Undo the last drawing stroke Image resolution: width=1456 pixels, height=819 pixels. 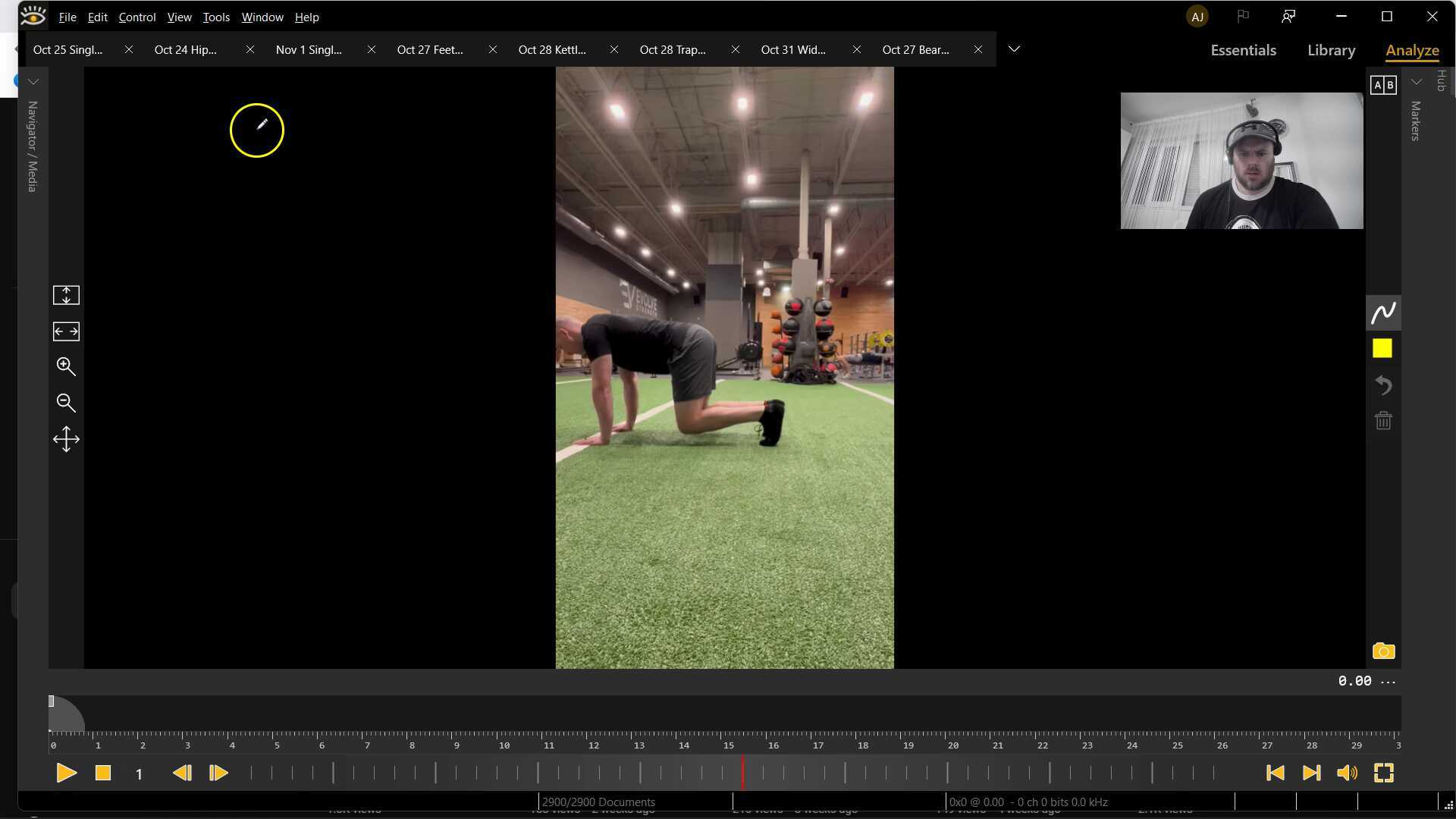(1383, 385)
